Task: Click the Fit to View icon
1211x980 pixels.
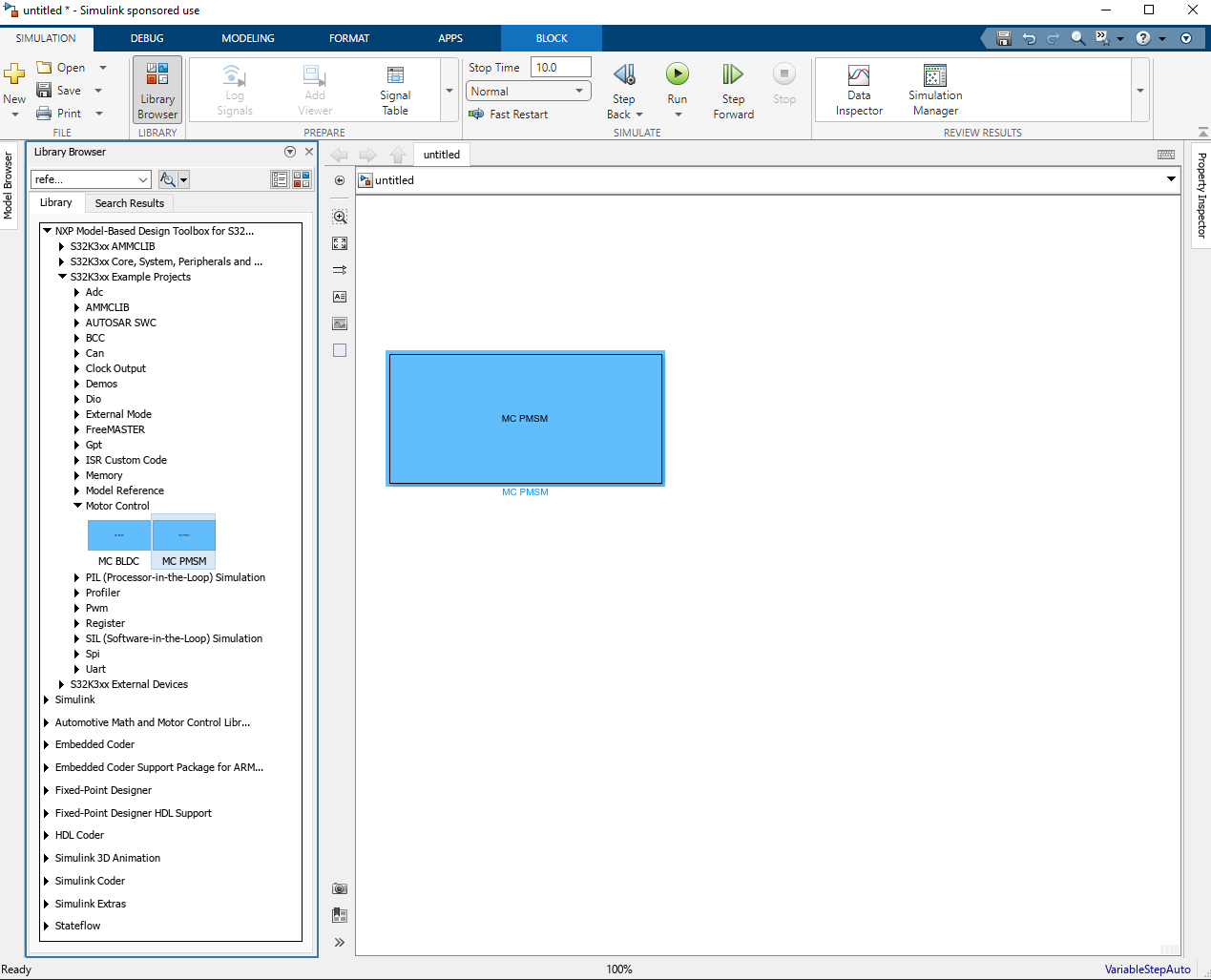Action: (x=340, y=242)
